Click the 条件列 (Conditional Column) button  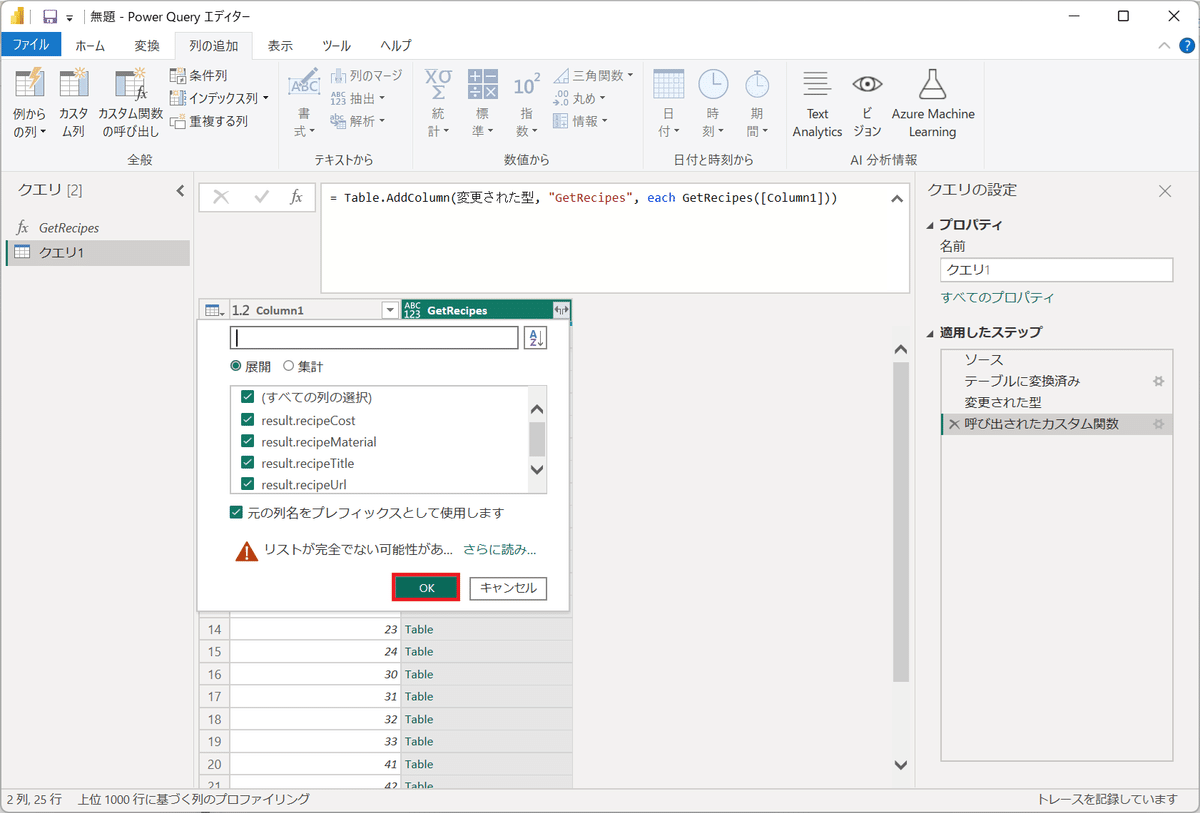coord(199,75)
